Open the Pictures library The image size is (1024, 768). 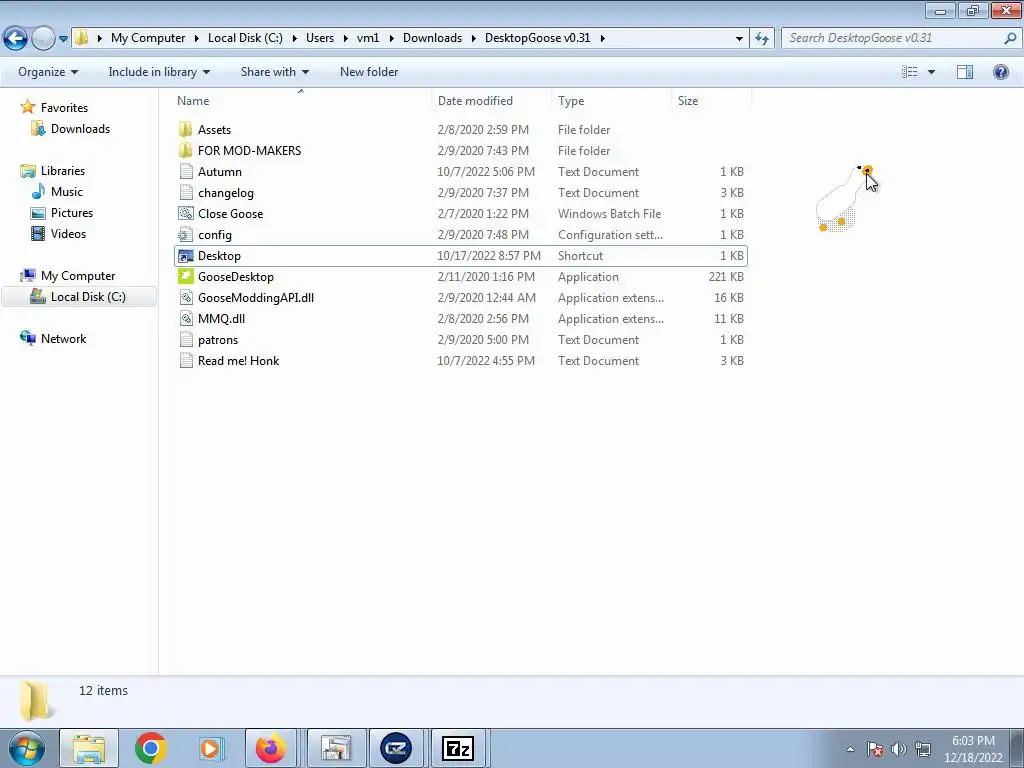click(x=72, y=213)
